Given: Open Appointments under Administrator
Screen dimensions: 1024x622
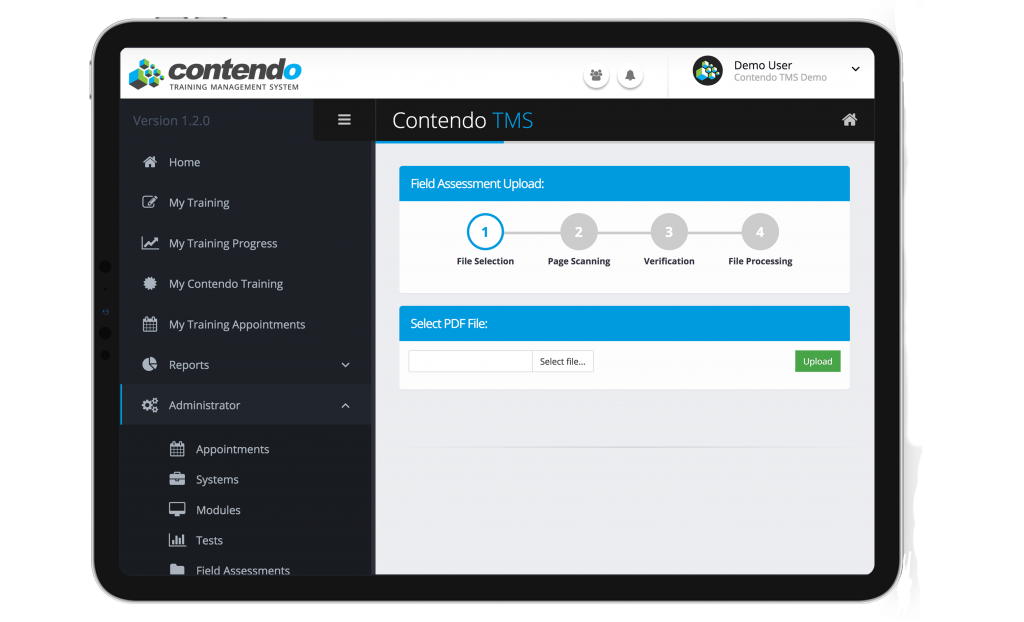Looking at the screenshot, I should point(232,450).
